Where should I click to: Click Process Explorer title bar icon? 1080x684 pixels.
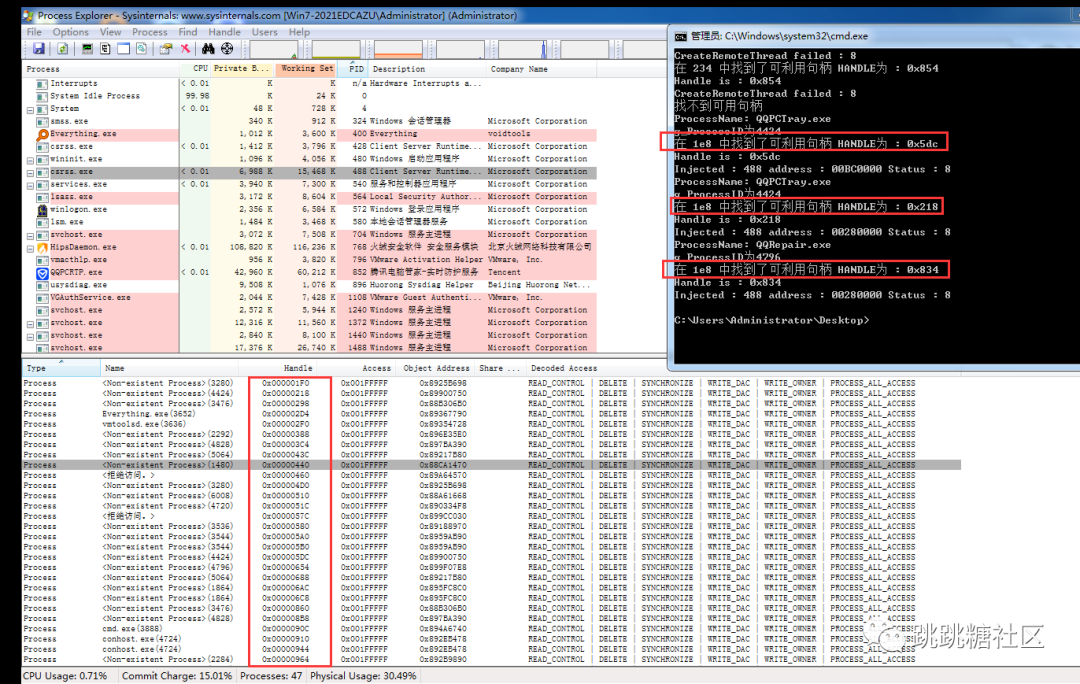[x=28, y=15]
